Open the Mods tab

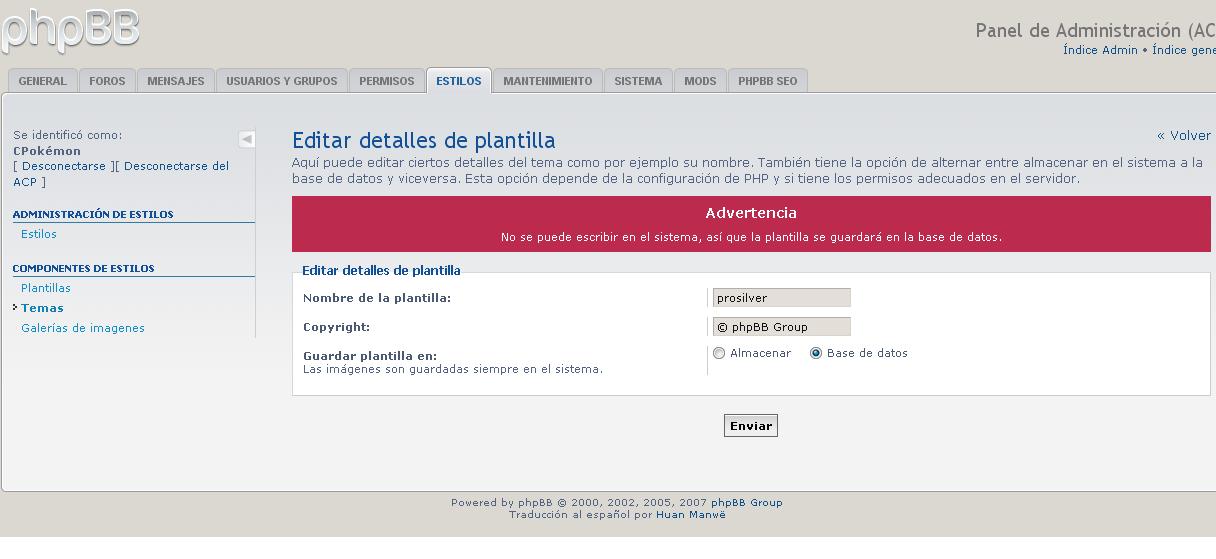[700, 81]
